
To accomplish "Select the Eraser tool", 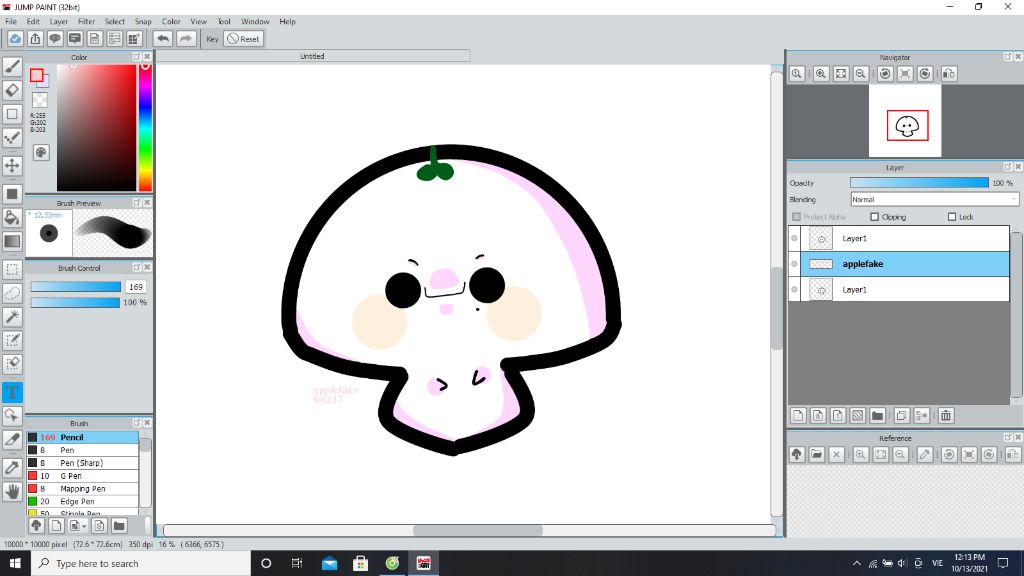I will (12, 90).
